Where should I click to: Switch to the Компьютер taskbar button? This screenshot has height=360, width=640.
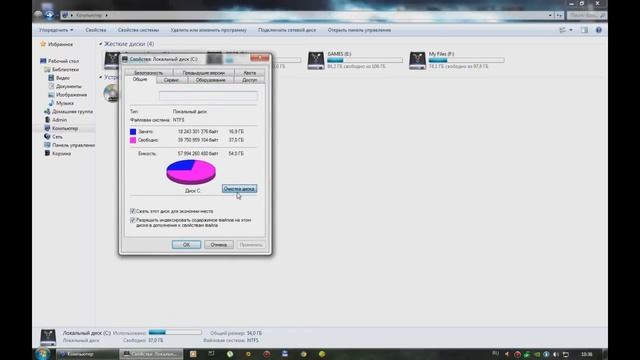click(x=87, y=354)
